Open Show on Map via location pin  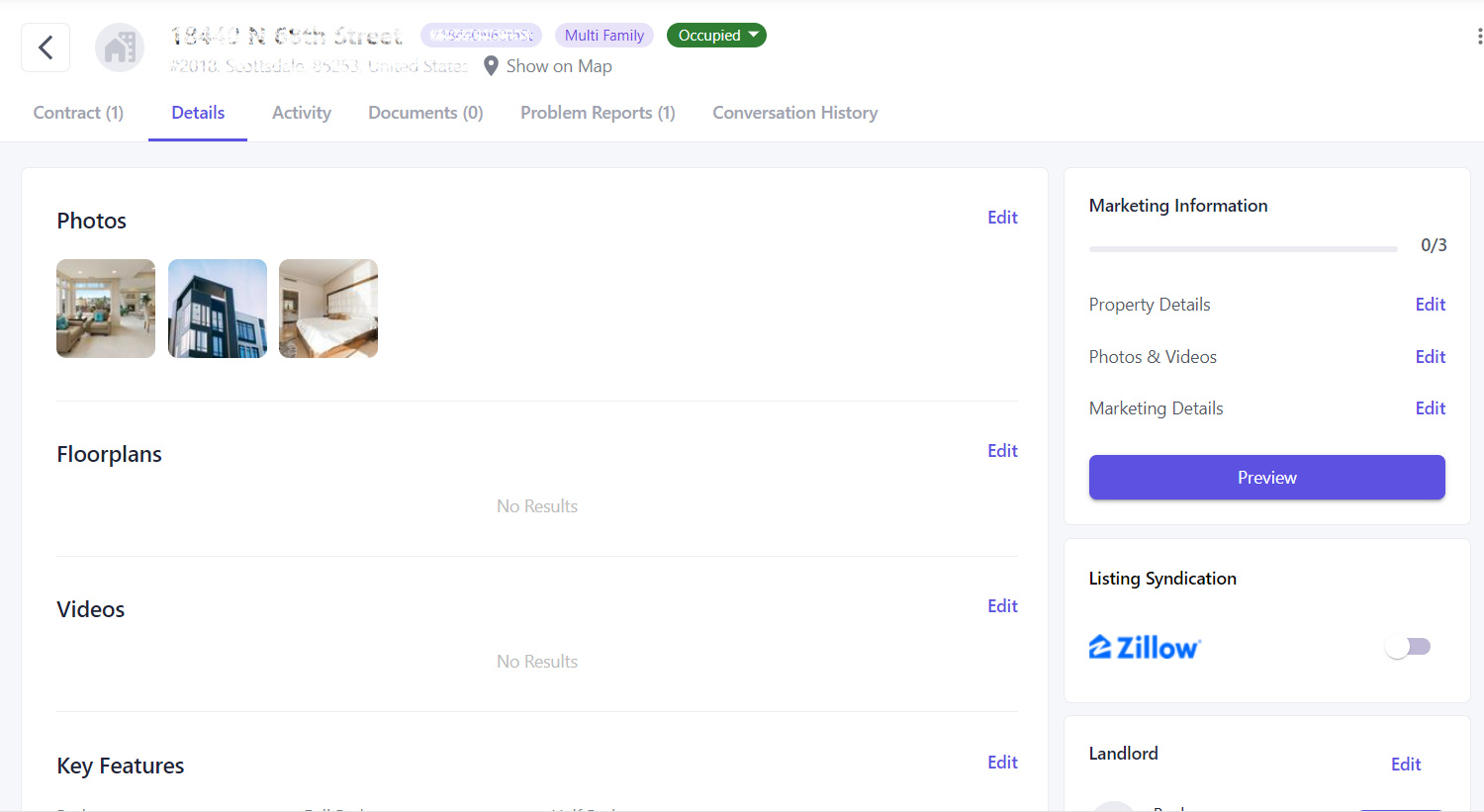(x=492, y=66)
